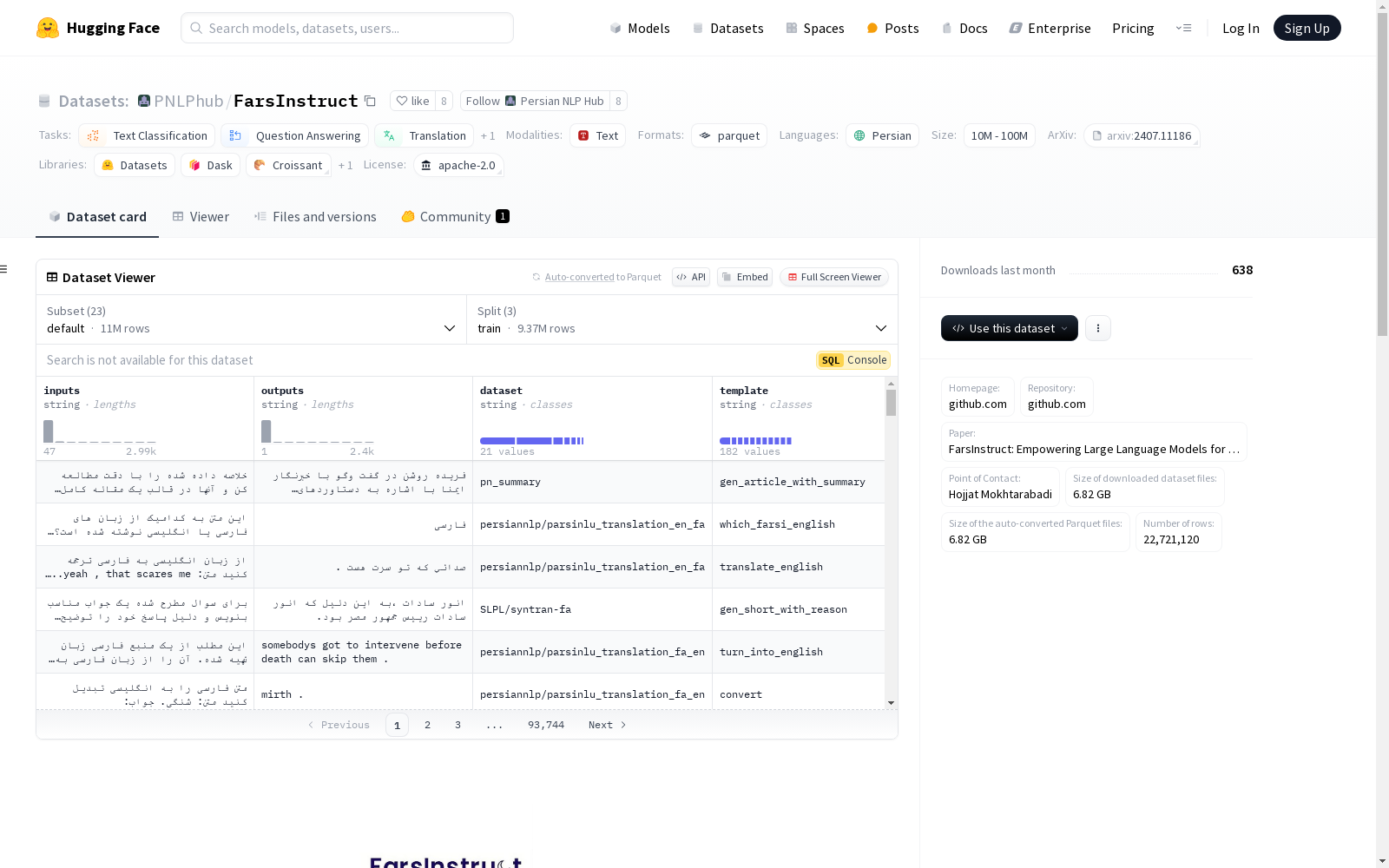Click the Croissant library tag

(288, 165)
